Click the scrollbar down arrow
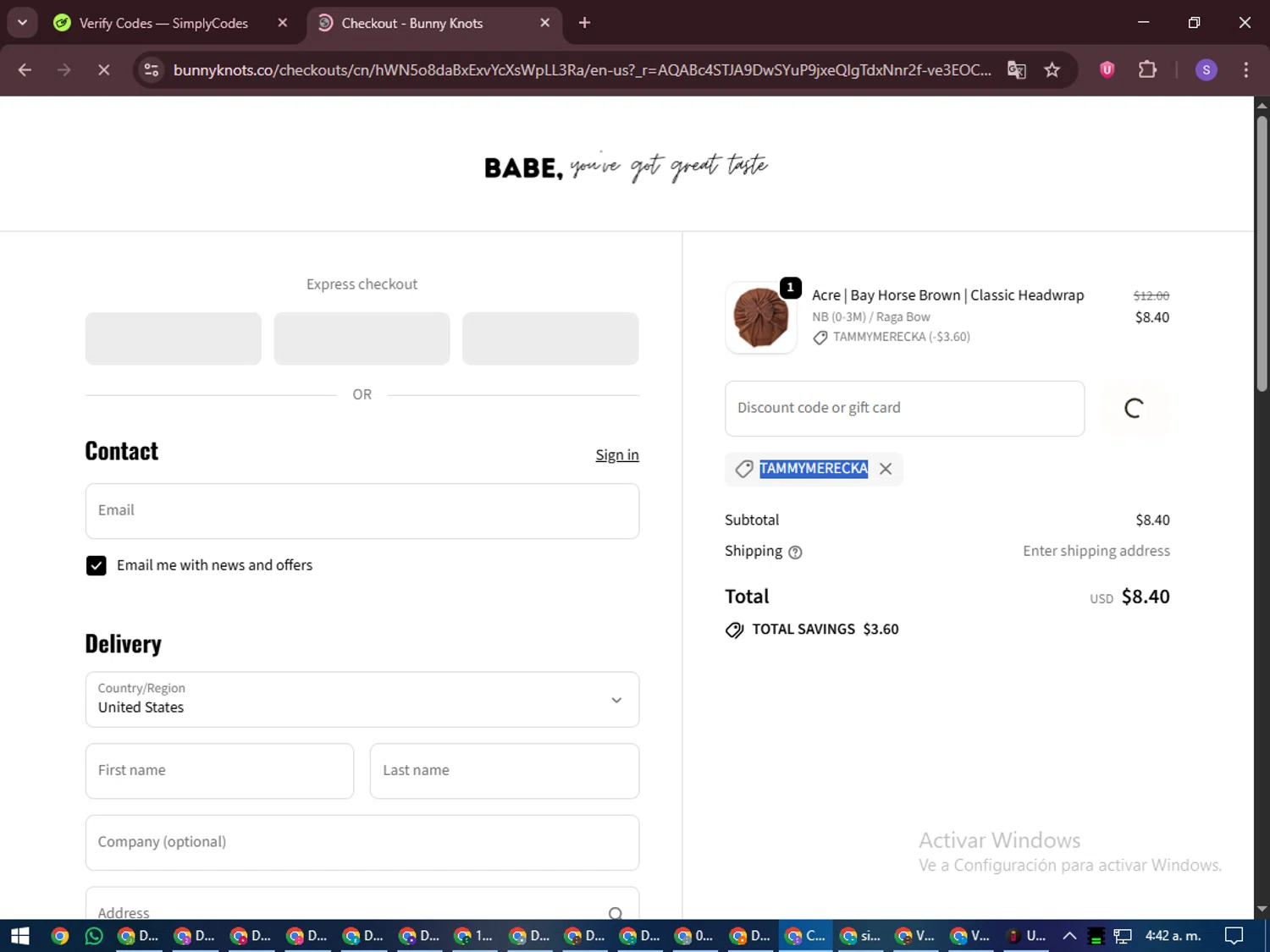 tap(1262, 910)
